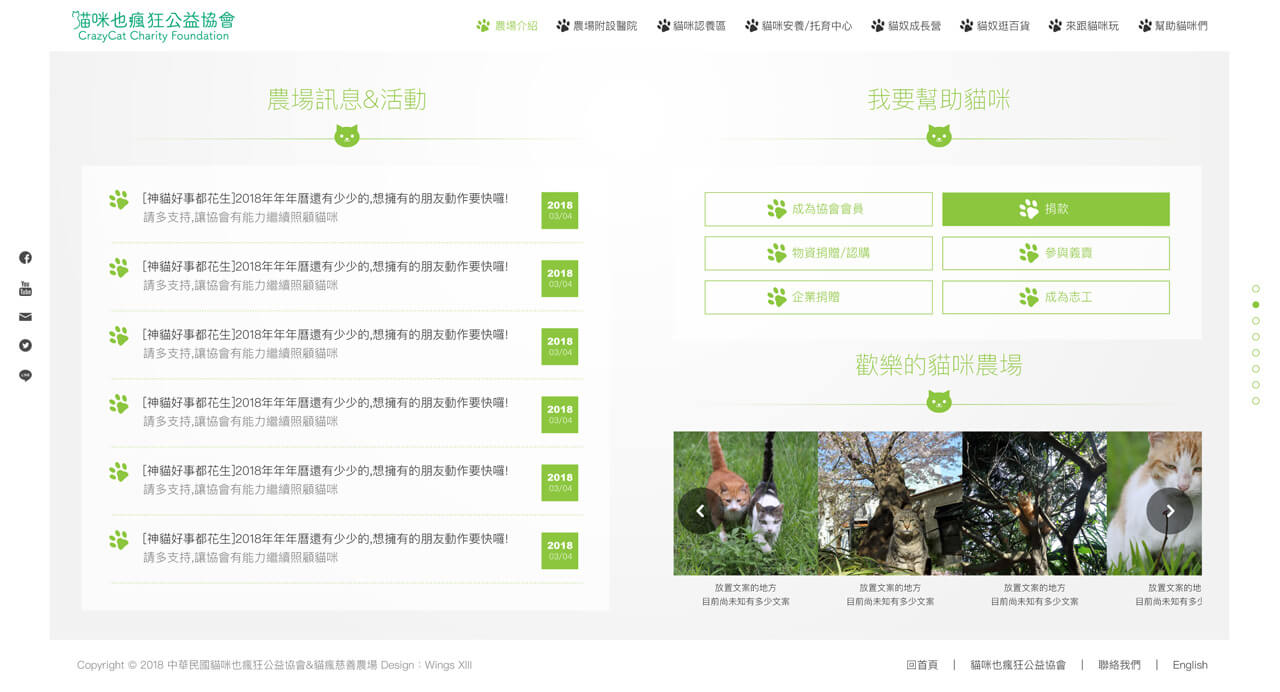Show previous photo with the carousel left arrow
This screenshot has height=692, width=1280.
(700, 511)
